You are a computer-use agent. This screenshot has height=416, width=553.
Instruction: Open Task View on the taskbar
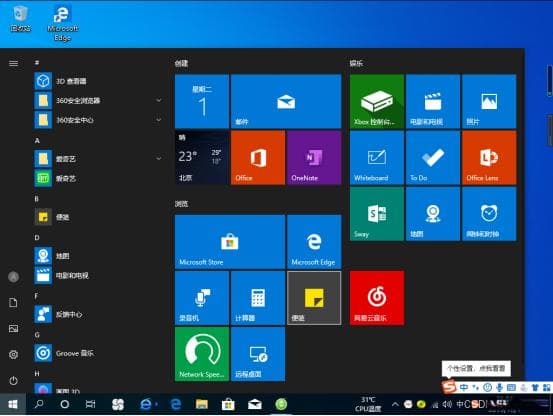pyautogui.click(x=90, y=404)
